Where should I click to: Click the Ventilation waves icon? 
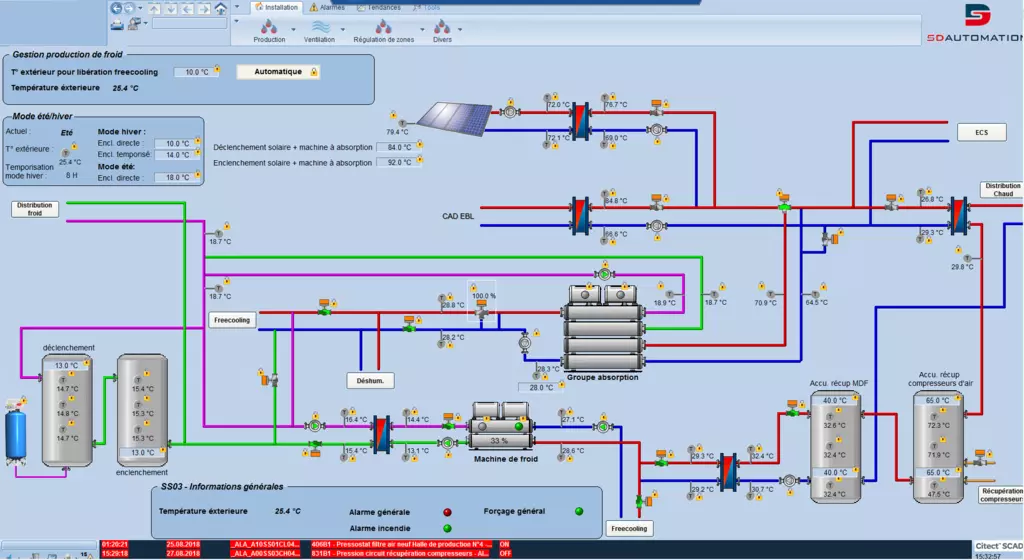click(x=321, y=26)
